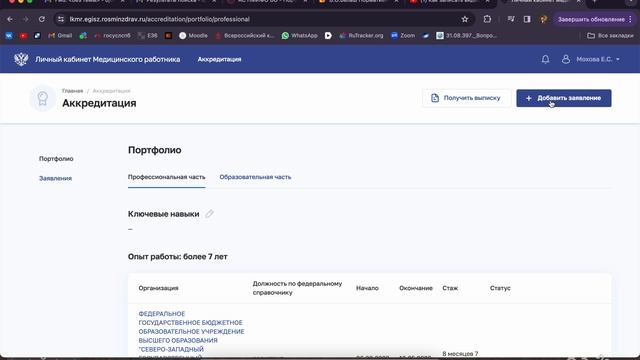Click the Получить выписку button
The width and height of the screenshot is (640, 360).
point(466,98)
